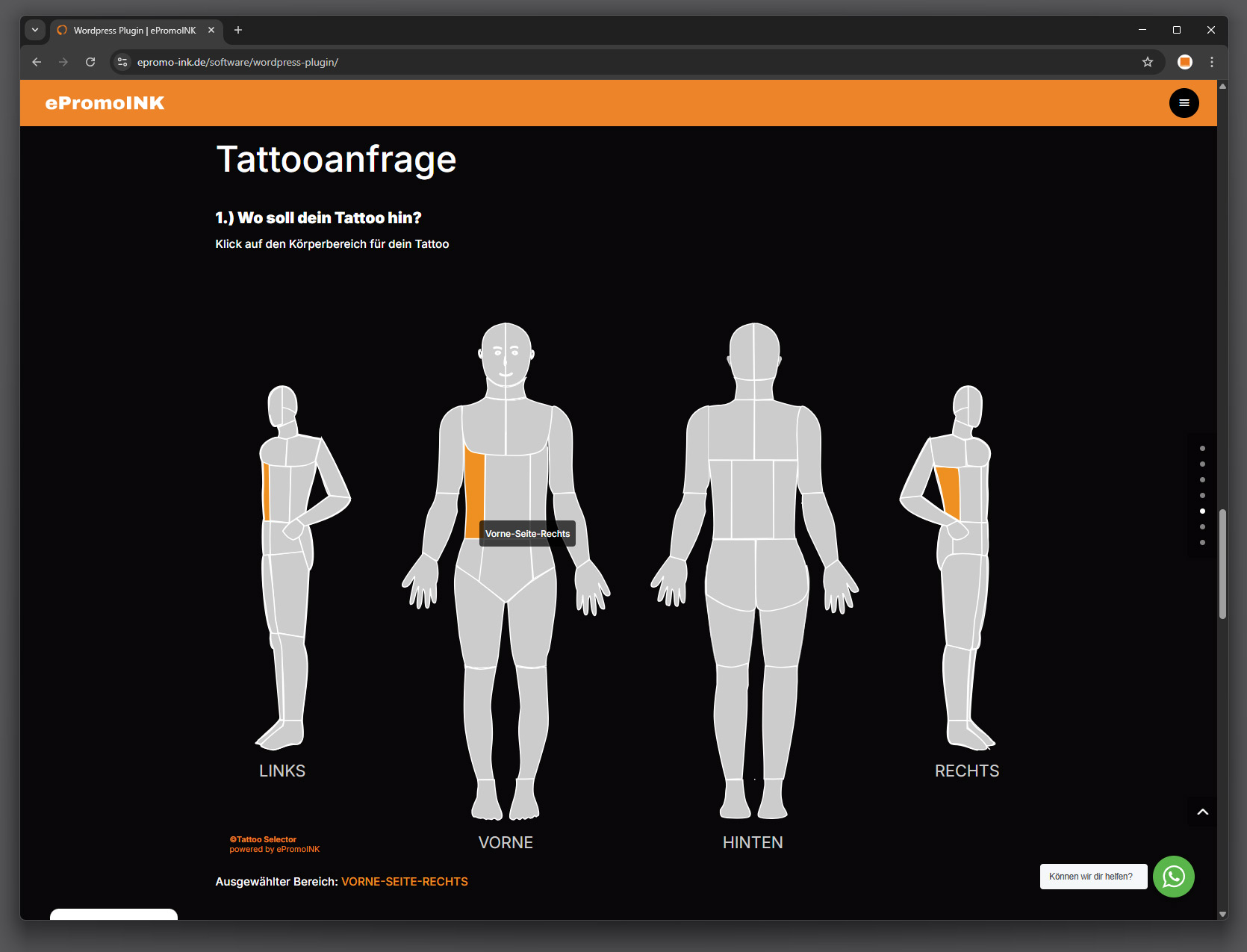Image resolution: width=1247 pixels, height=952 pixels.
Task: Reload the page
Action: click(x=90, y=62)
